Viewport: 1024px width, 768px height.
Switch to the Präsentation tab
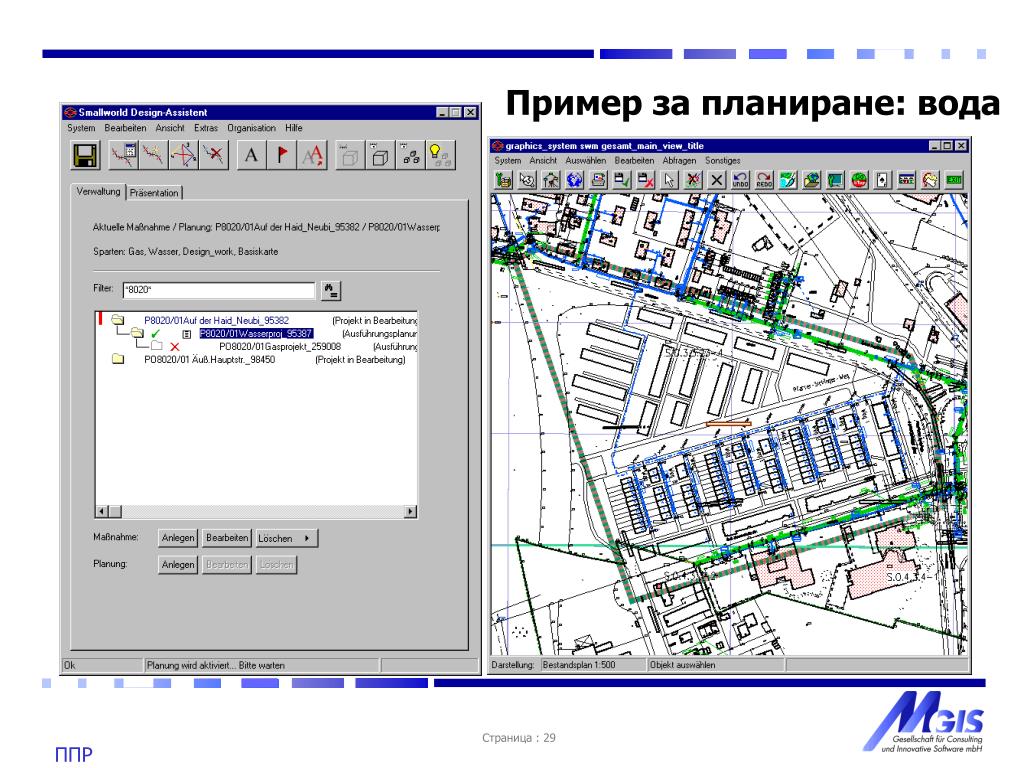click(x=154, y=193)
